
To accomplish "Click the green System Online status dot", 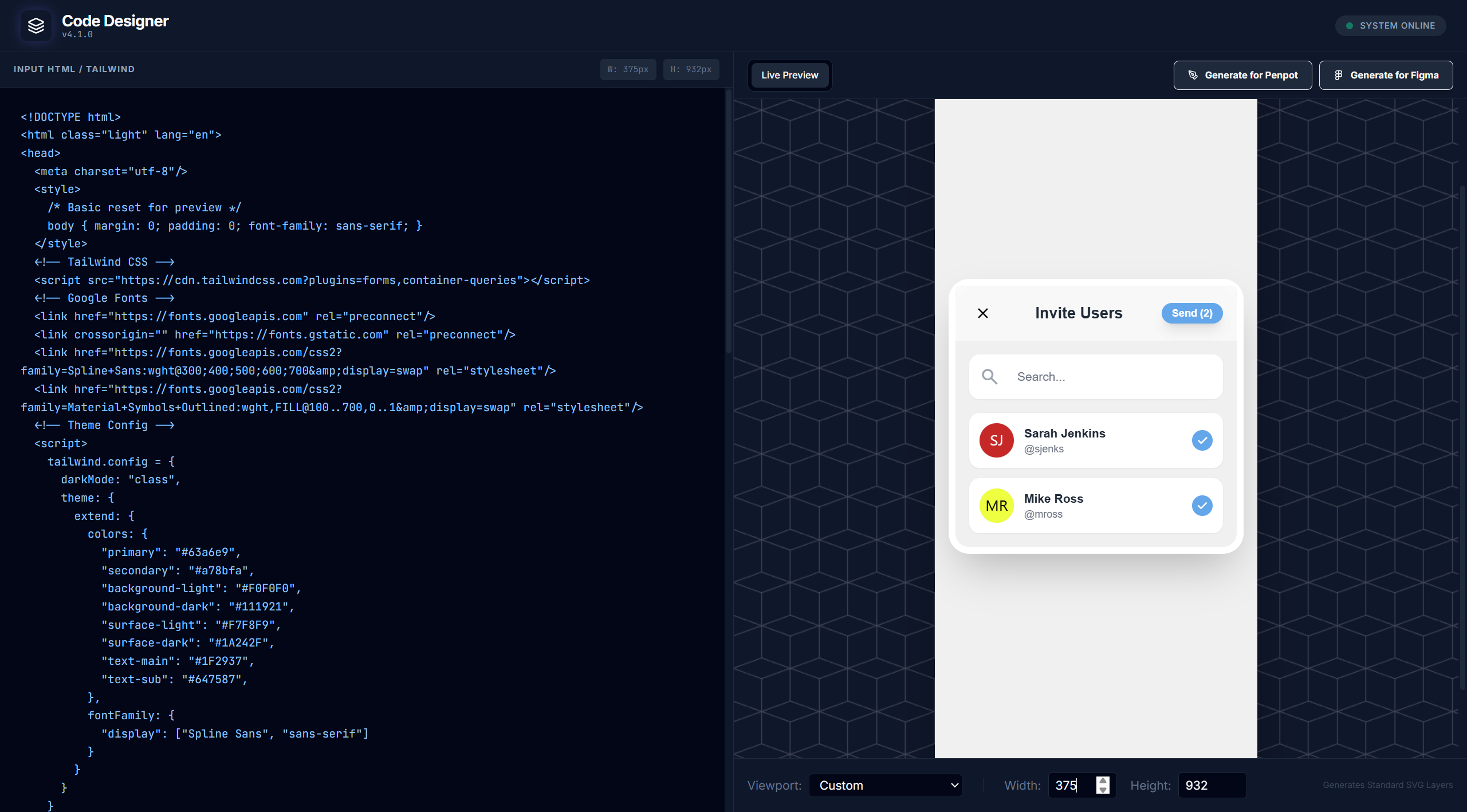I will point(1349,26).
